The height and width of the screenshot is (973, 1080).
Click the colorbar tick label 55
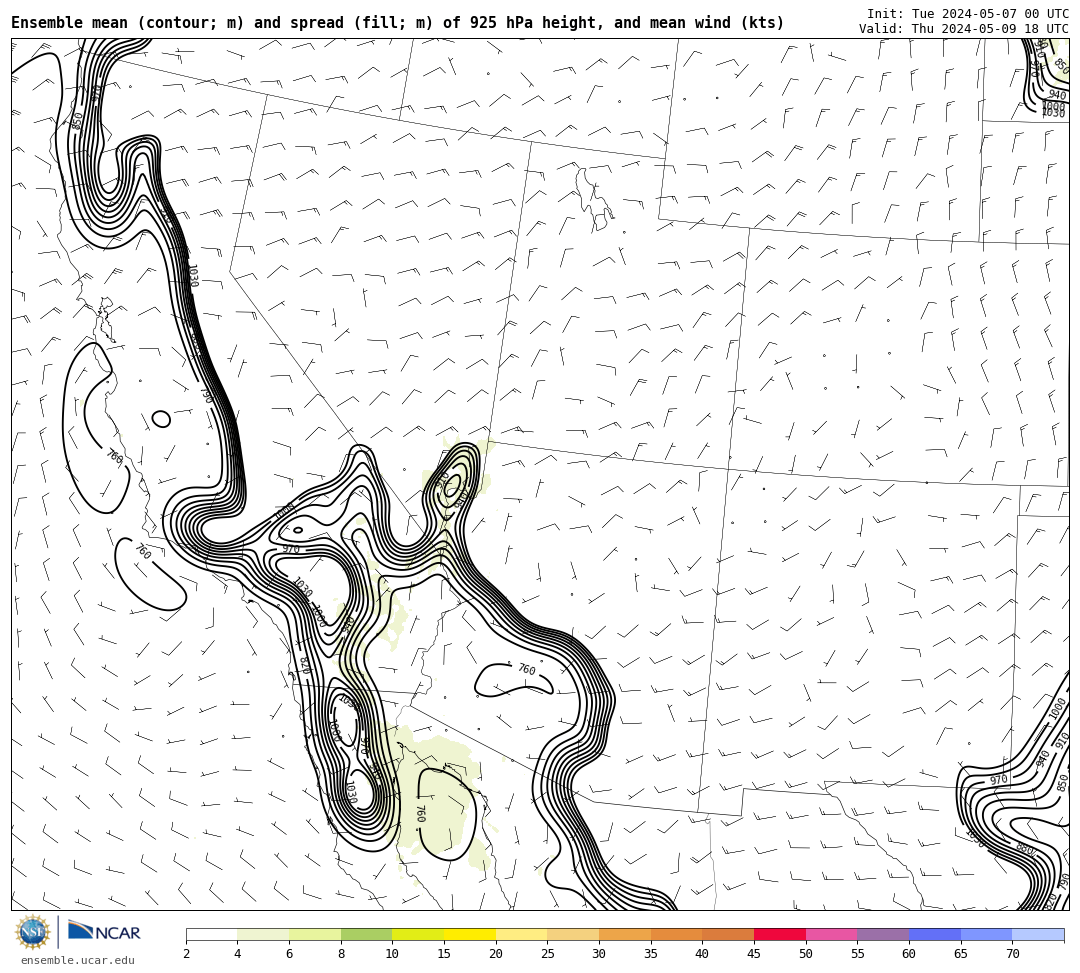click(x=858, y=954)
